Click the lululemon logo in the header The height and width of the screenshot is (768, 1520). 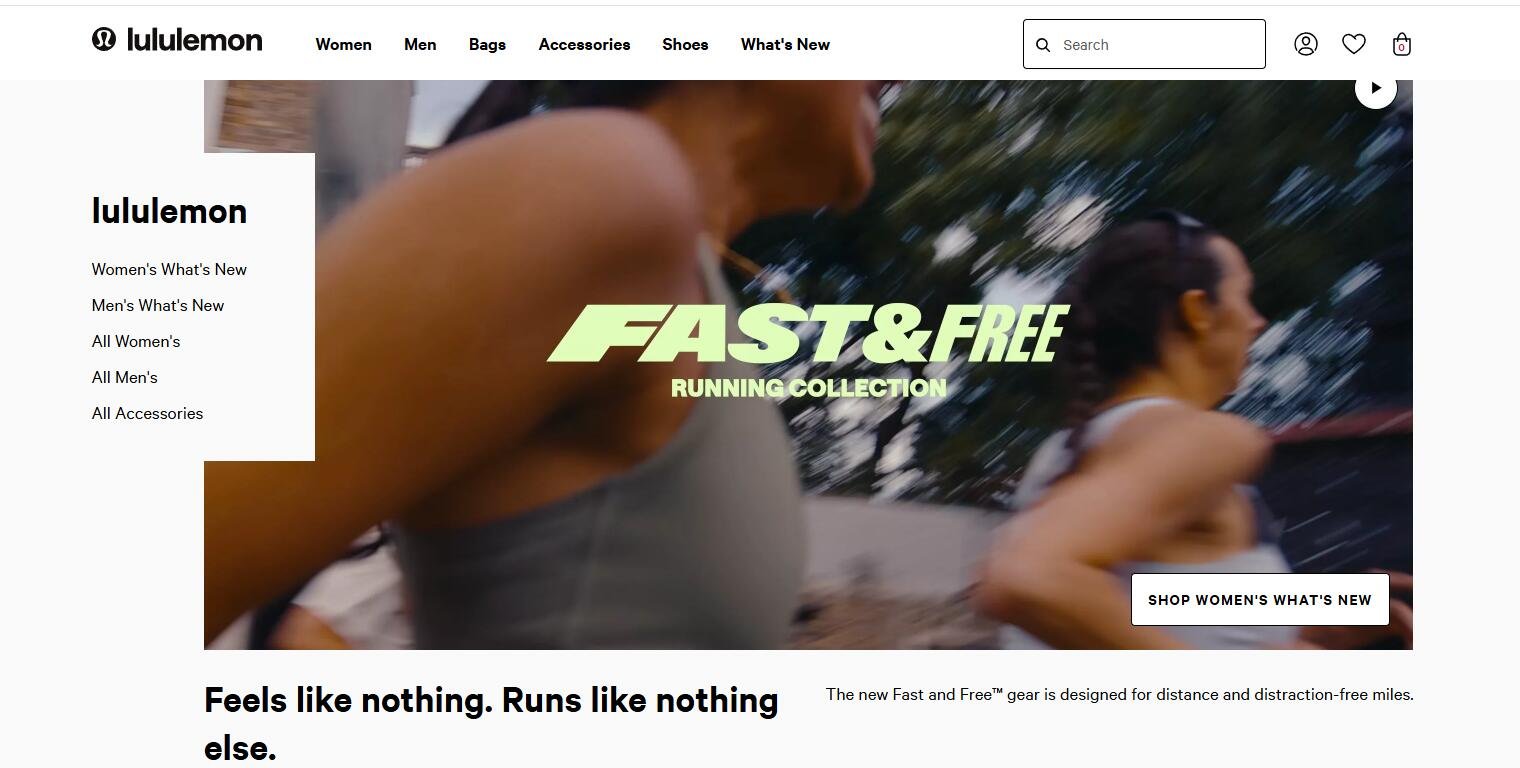(x=177, y=40)
